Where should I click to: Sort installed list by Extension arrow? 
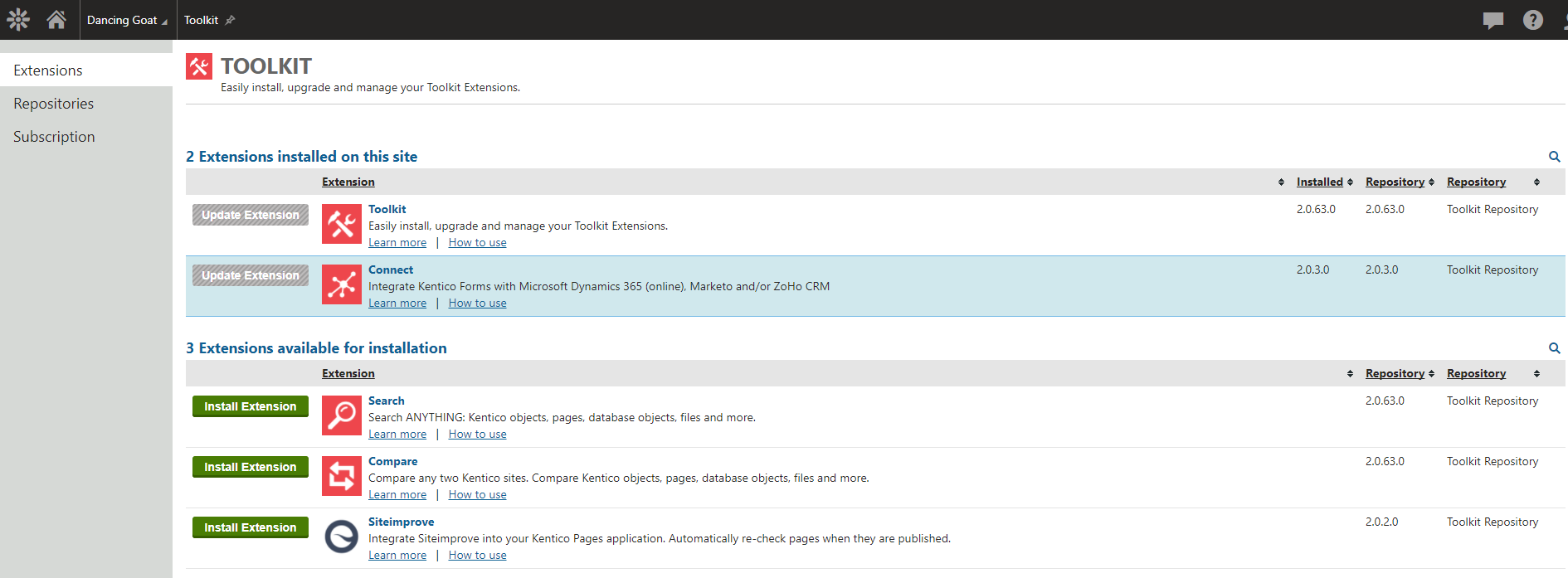[1281, 182]
